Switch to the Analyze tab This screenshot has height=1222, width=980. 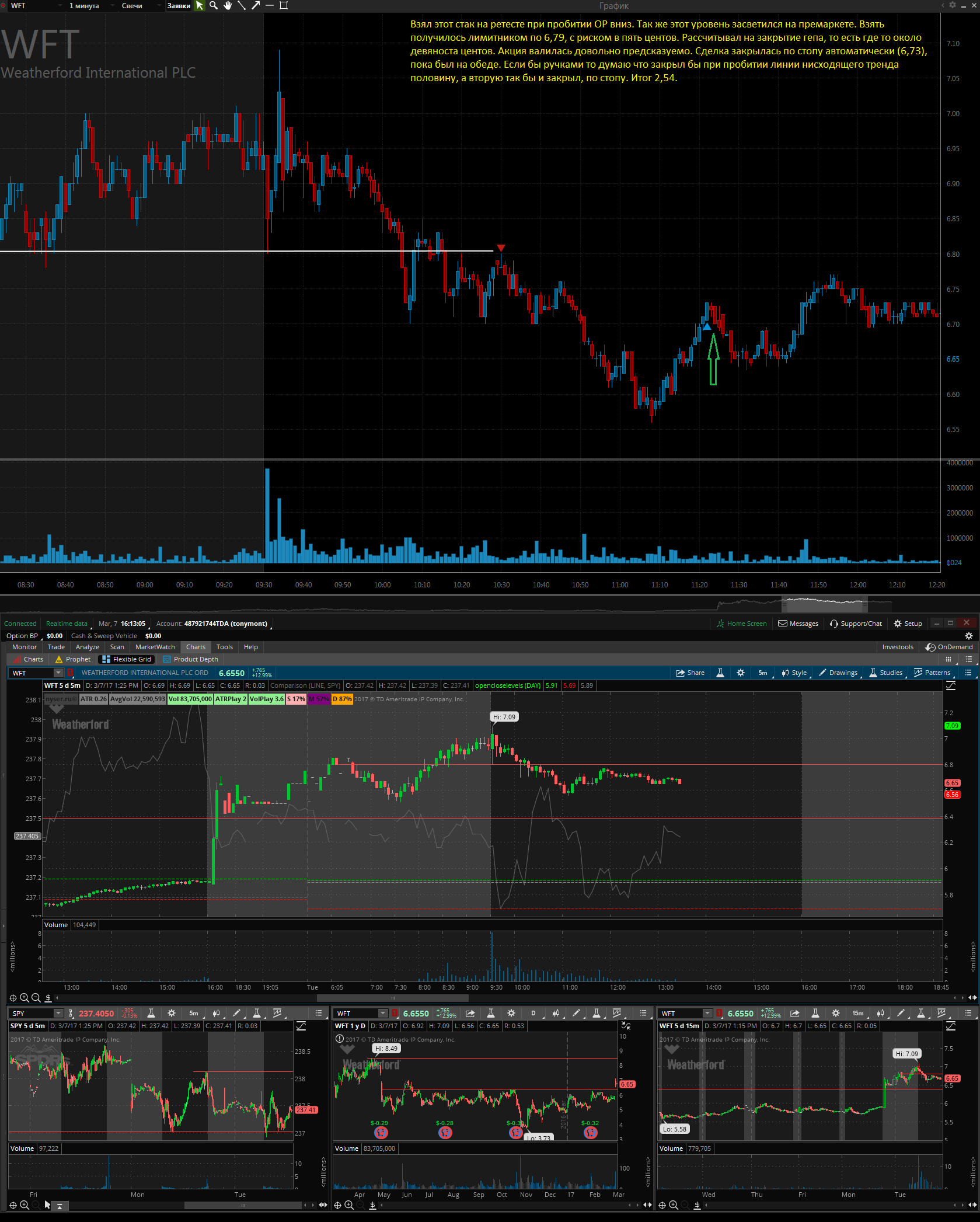pyautogui.click(x=88, y=647)
